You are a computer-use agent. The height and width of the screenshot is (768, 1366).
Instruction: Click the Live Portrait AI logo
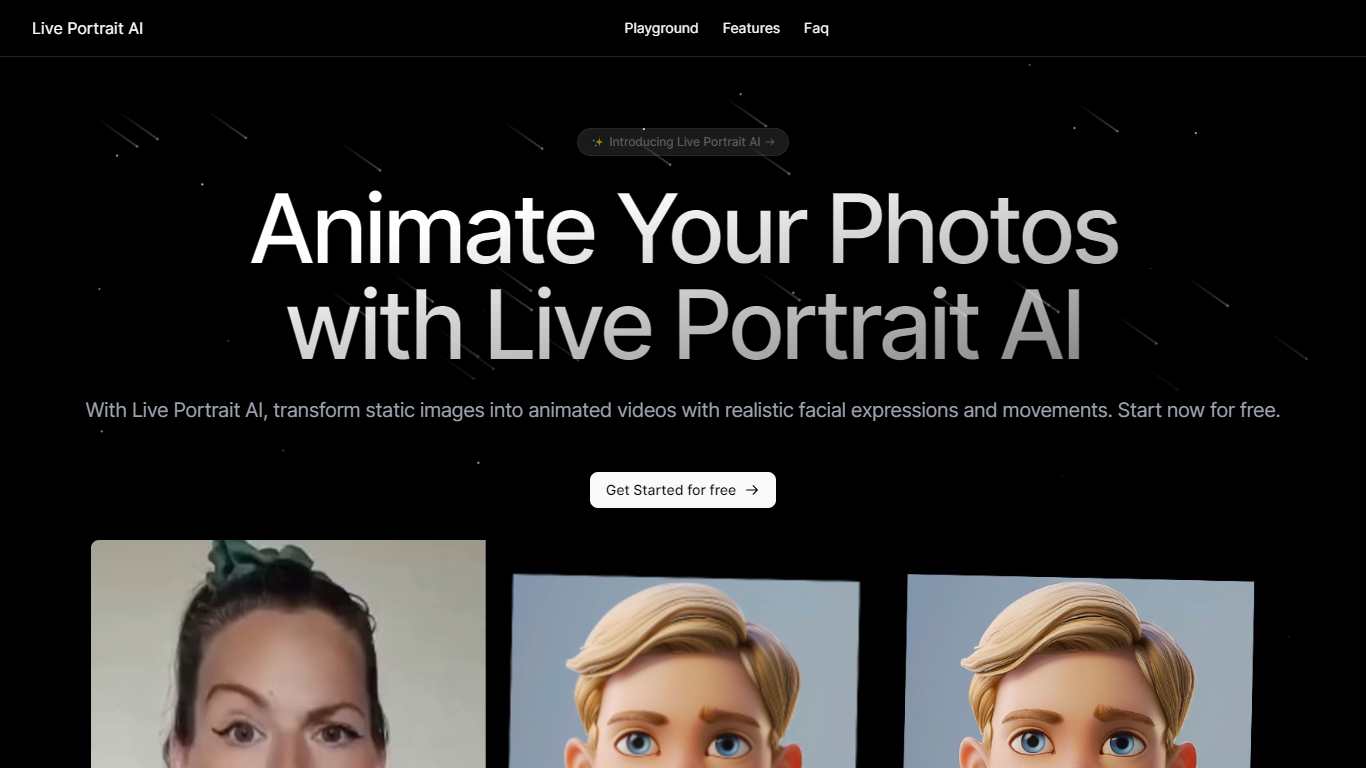point(87,28)
